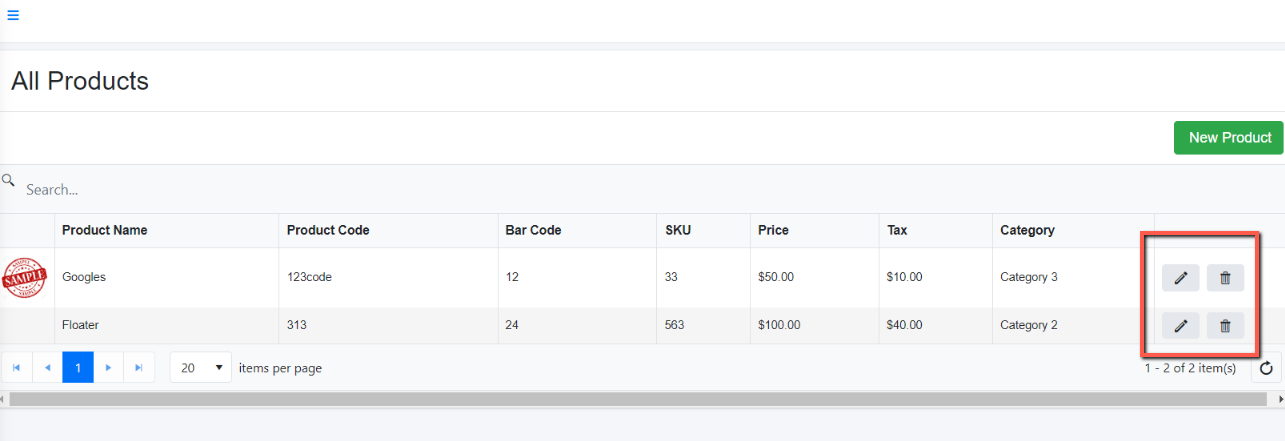This screenshot has width=1285, height=441.
Task: Edit the Floater product with pencil icon
Action: coord(1180,325)
